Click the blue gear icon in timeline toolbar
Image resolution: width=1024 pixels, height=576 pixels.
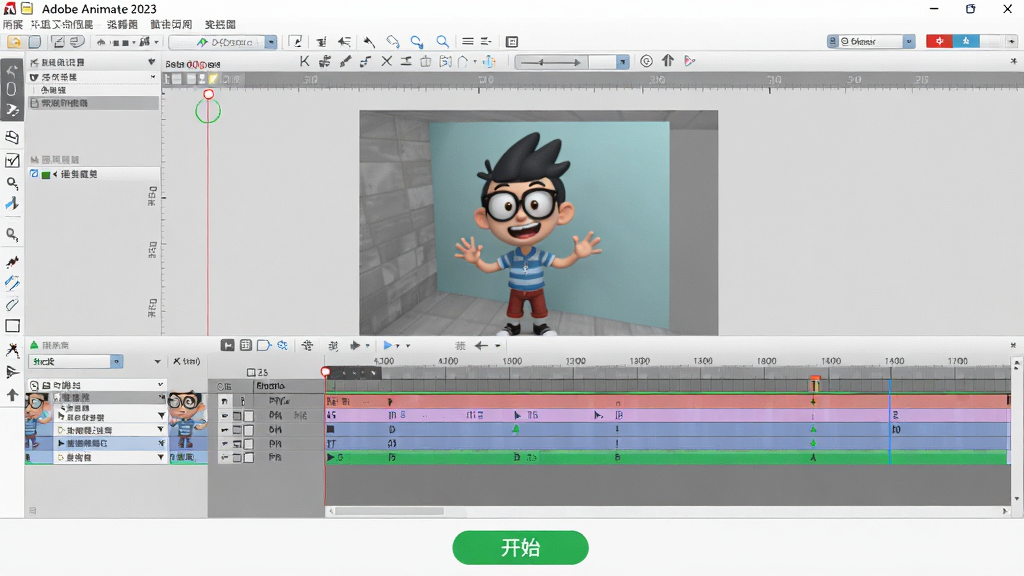[282, 345]
